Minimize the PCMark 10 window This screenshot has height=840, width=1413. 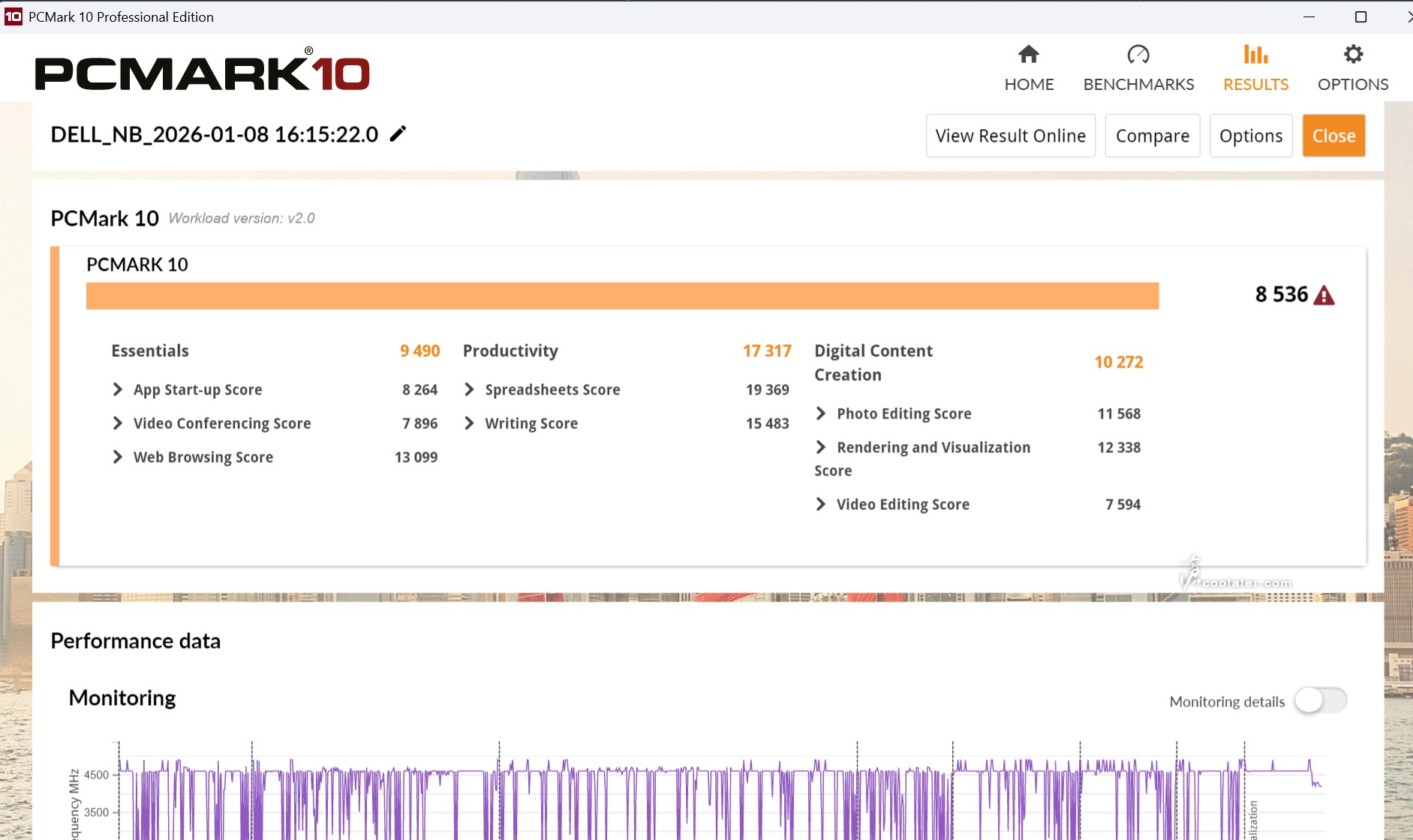click(x=1309, y=16)
